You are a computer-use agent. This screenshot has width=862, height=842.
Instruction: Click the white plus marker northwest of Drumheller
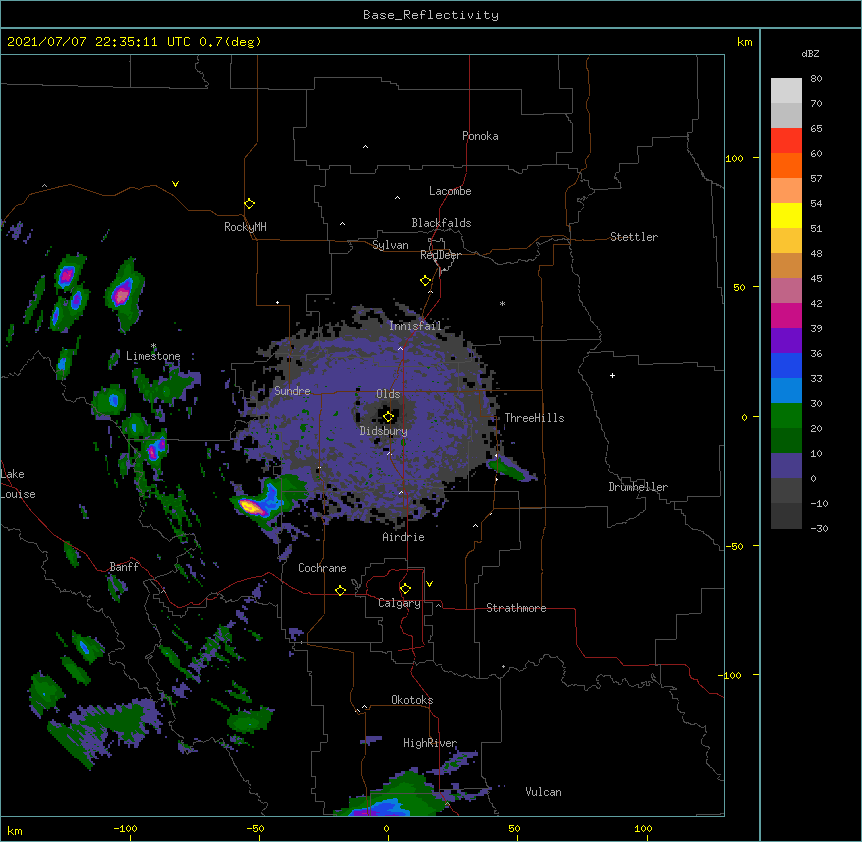pos(612,375)
